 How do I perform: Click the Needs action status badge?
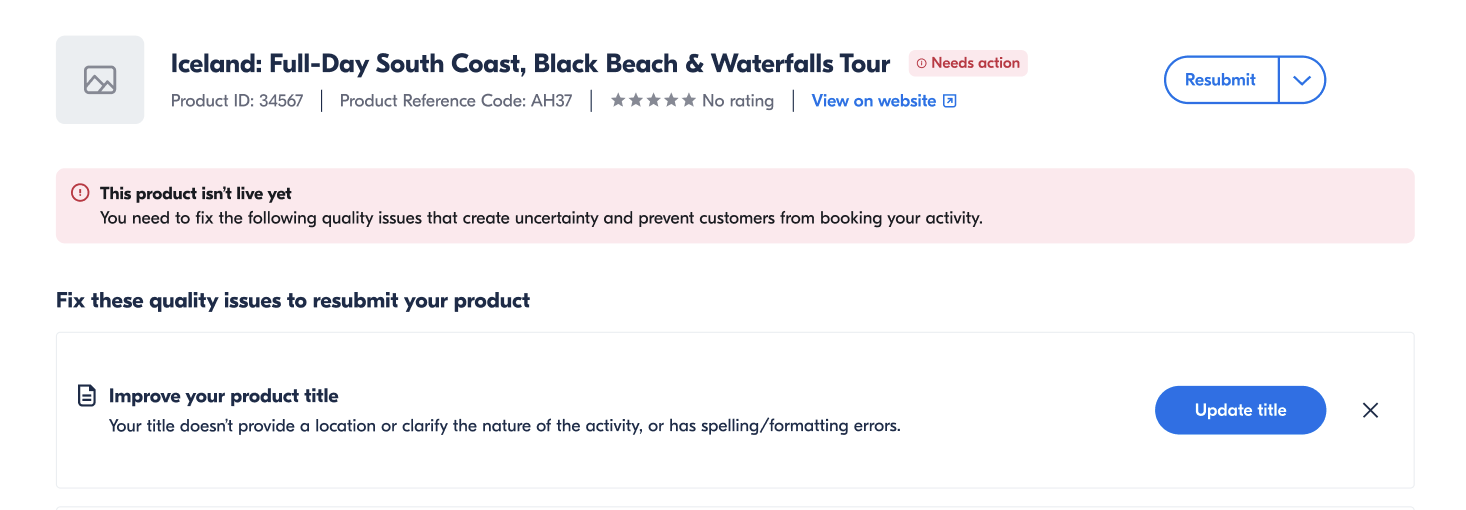pyautogui.click(x=968, y=63)
